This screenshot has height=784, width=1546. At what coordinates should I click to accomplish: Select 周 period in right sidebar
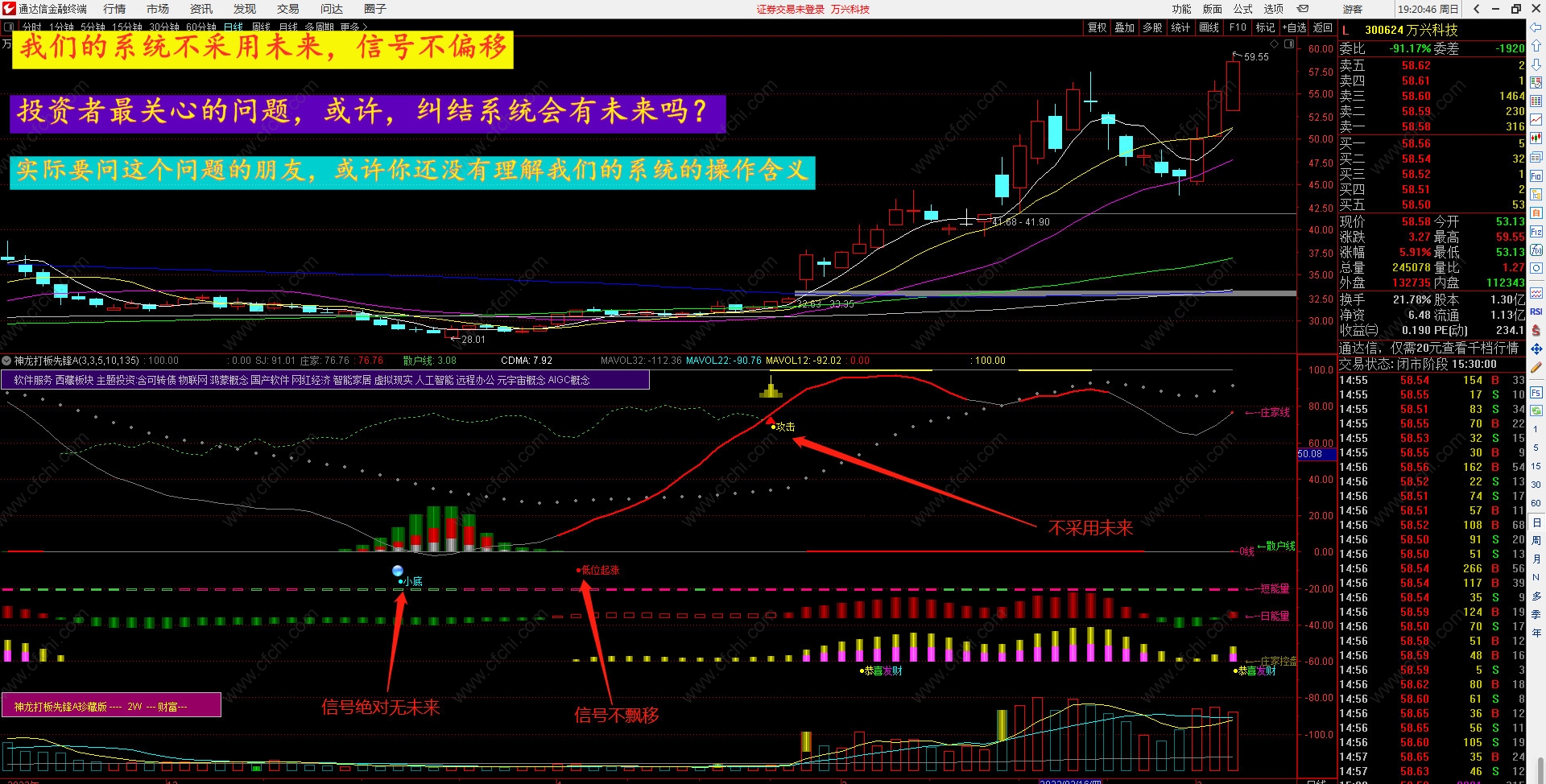(1536, 540)
